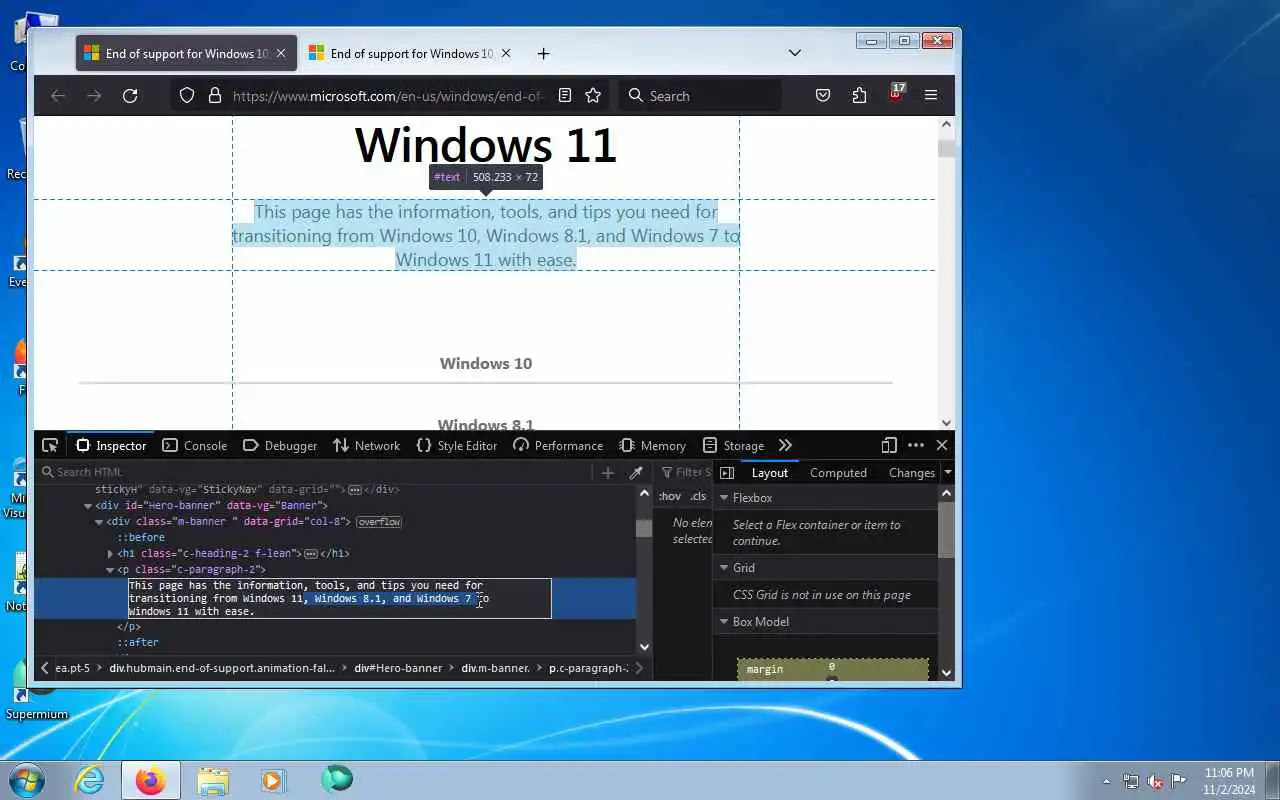Close the first End of support tab
The height and width of the screenshot is (800, 1280).
[x=281, y=54]
